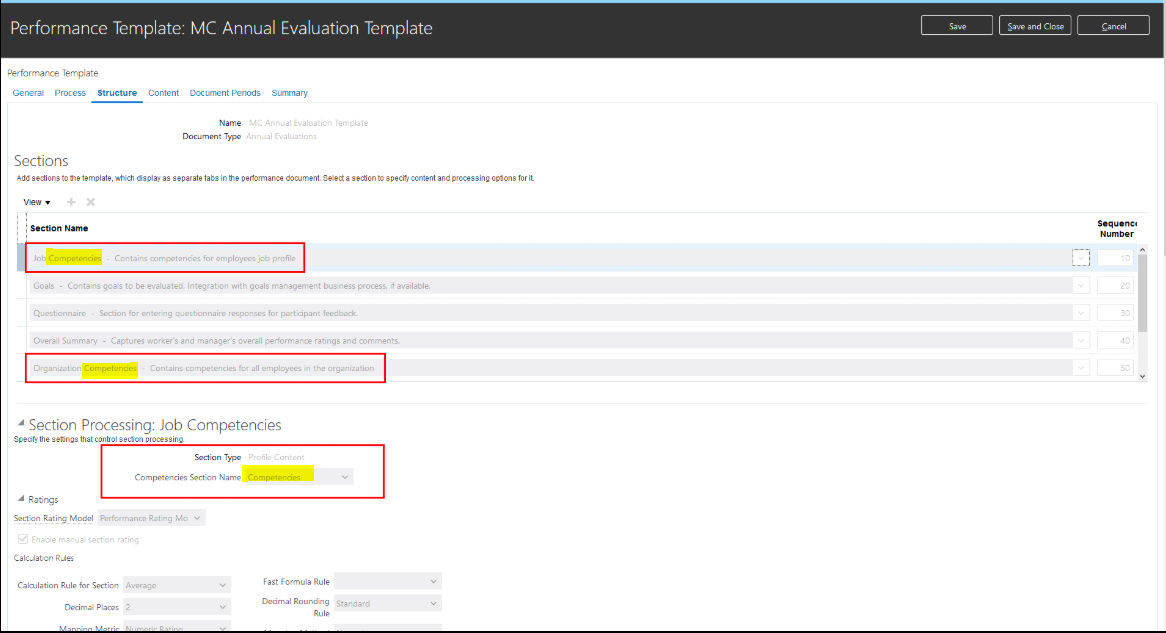Click the detach icon beside Job Competencies sequence
This screenshot has width=1166, height=633.
(x=1081, y=257)
